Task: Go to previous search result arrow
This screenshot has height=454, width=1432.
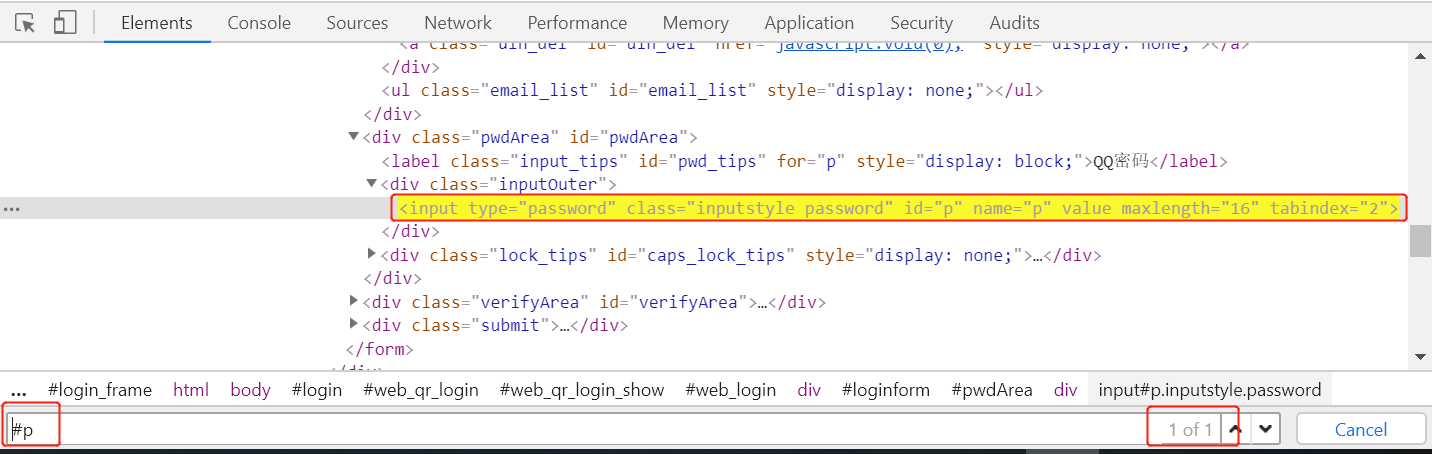Action: (x=1234, y=429)
